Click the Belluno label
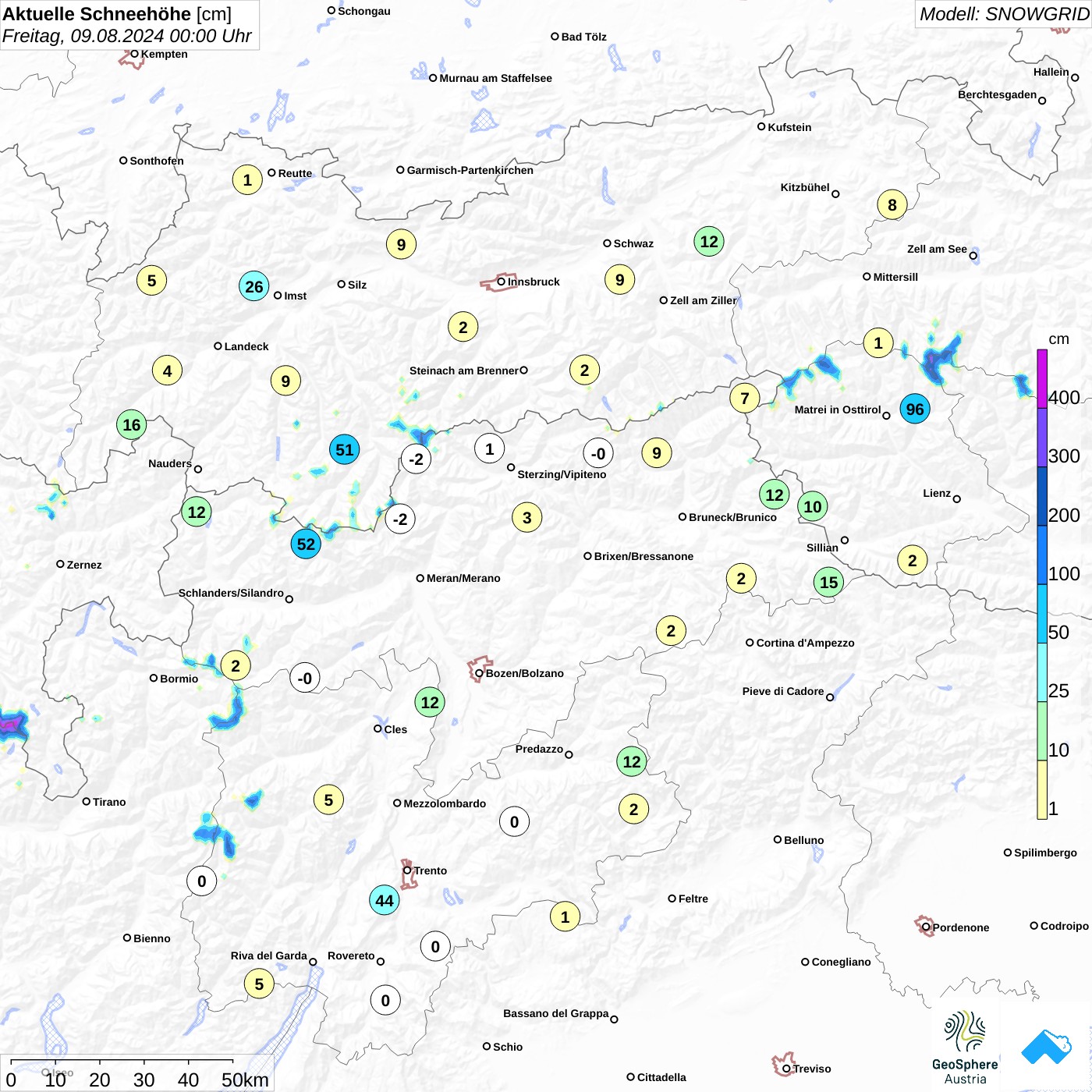 pyautogui.click(x=803, y=840)
